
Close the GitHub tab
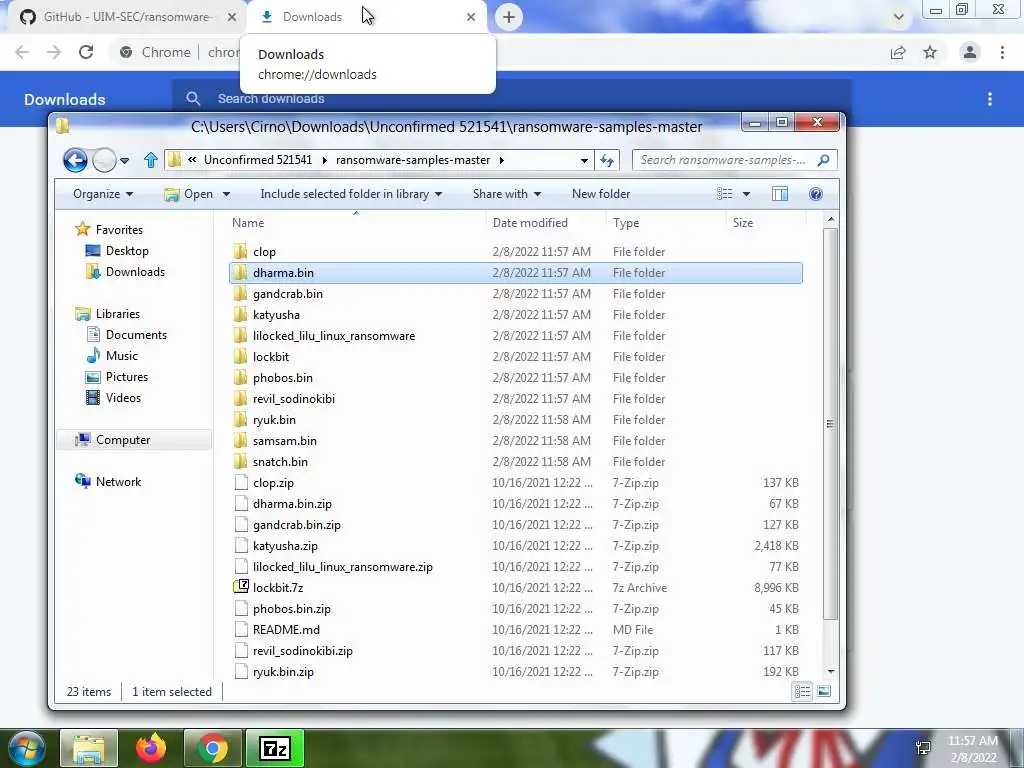[x=232, y=17]
